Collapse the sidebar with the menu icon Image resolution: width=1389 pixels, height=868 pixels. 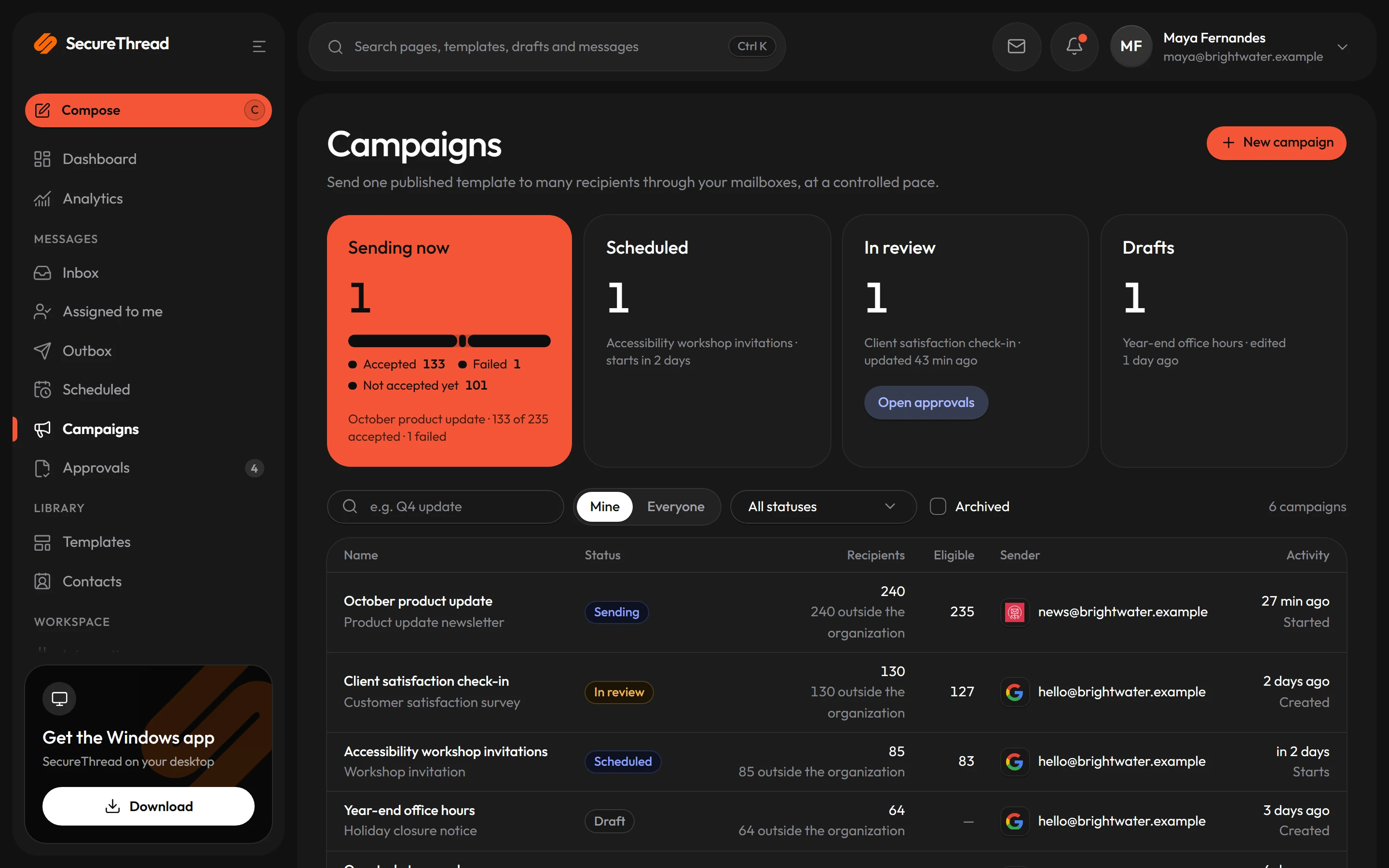(x=259, y=46)
